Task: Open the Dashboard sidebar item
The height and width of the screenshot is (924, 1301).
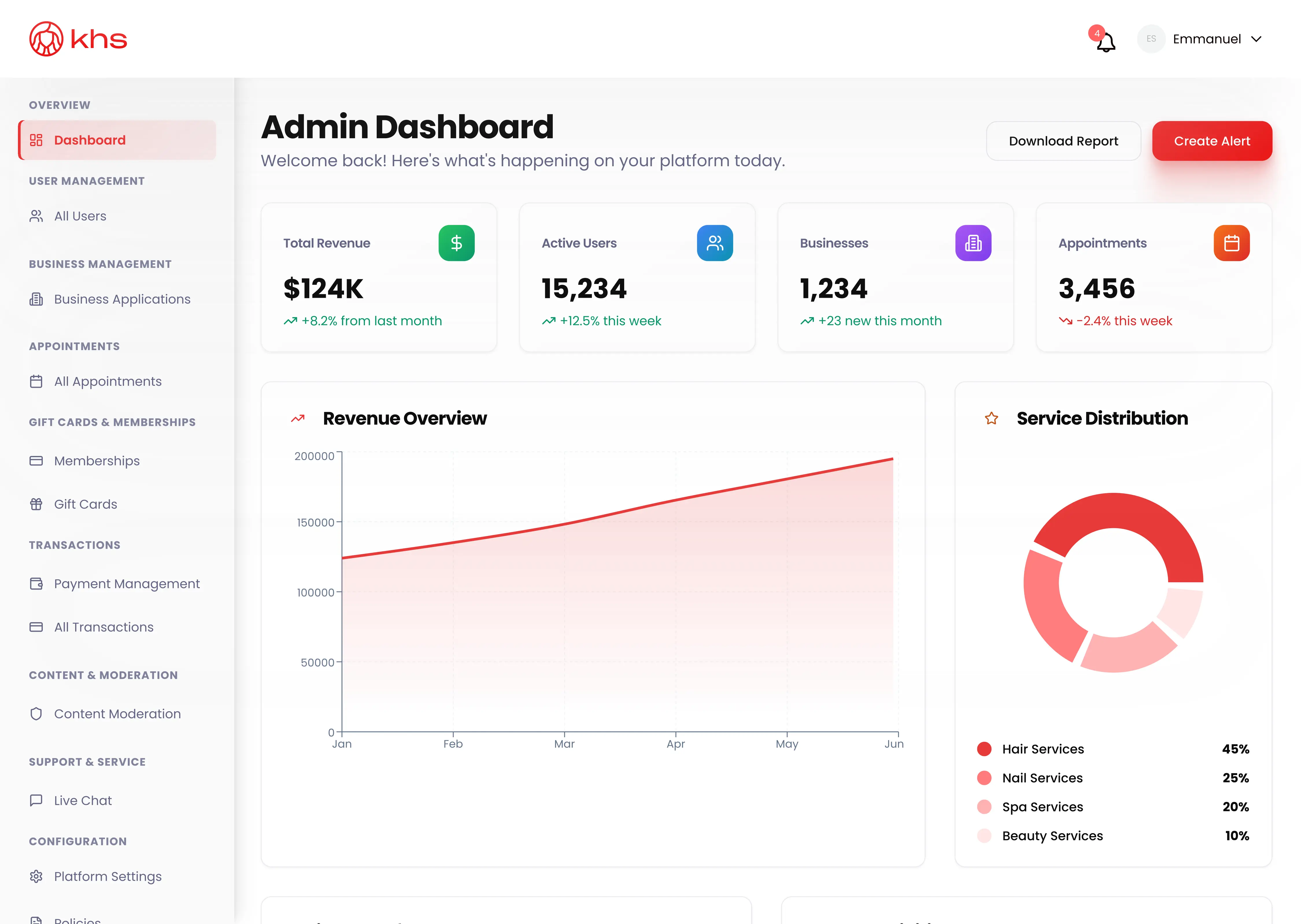Action: tap(117, 140)
